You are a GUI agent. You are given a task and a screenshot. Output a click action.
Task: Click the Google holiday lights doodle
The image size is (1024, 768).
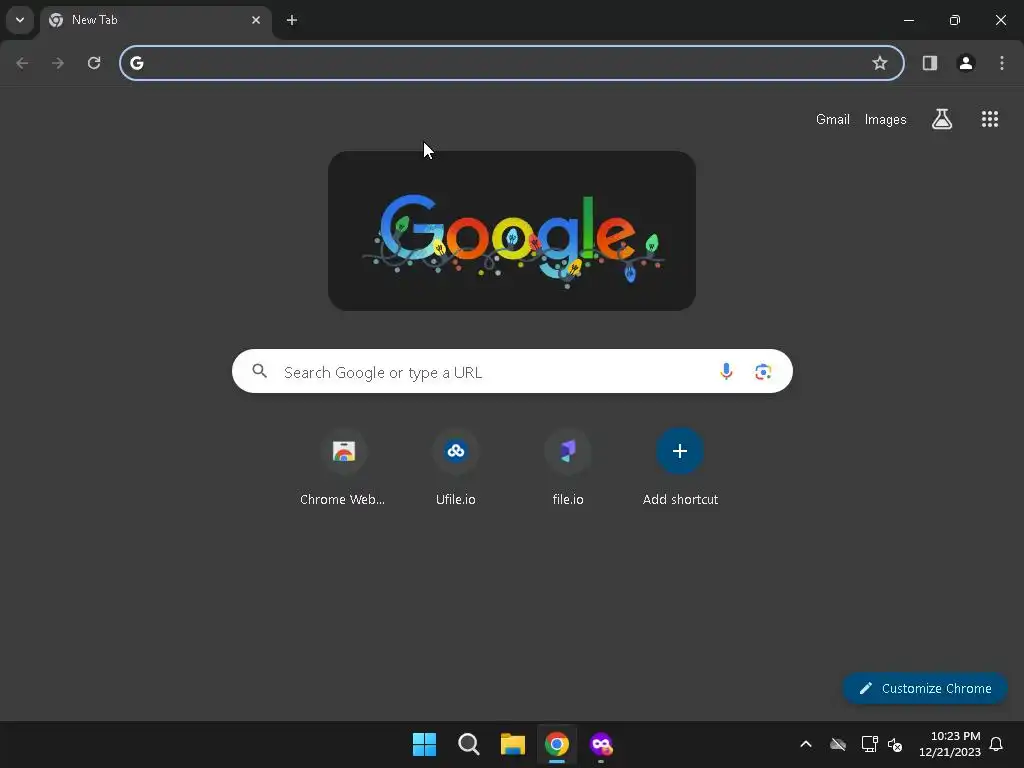click(x=511, y=231)
